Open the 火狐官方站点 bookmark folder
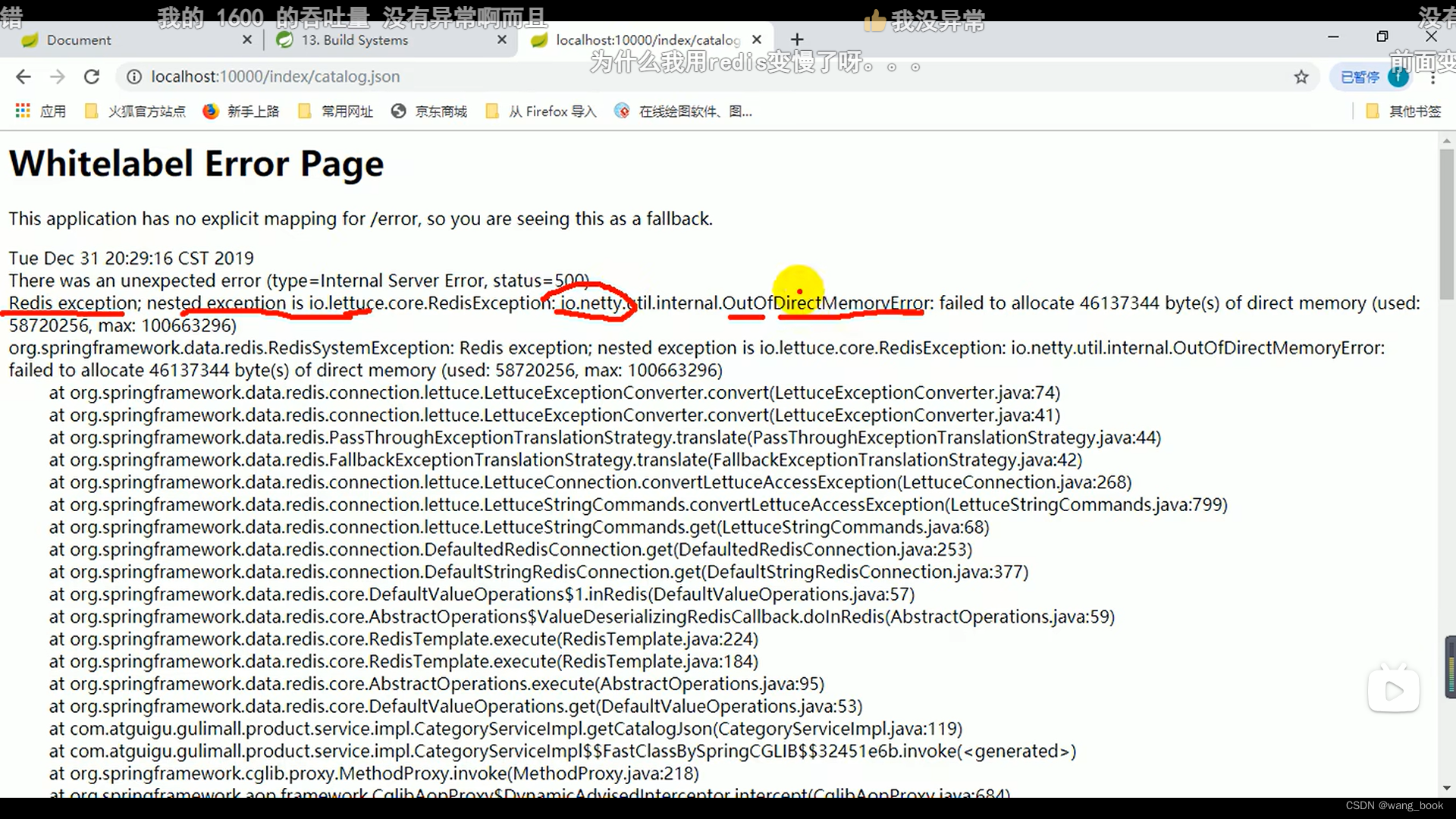This screenshot has width=1456, height=819. click(135, 111)
